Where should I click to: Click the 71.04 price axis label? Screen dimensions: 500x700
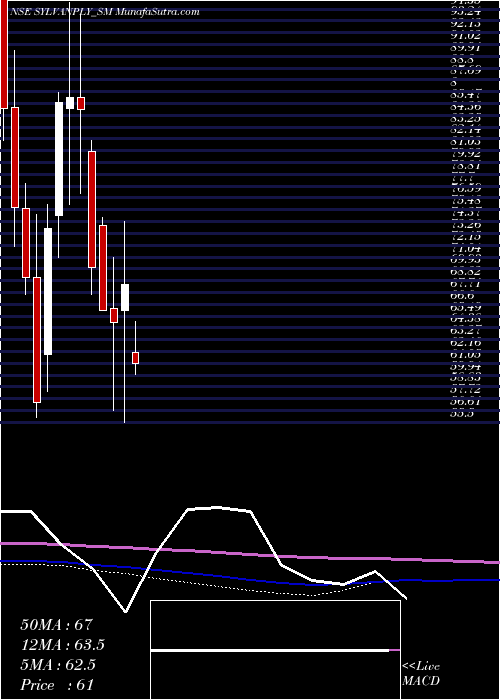[465, 249]
